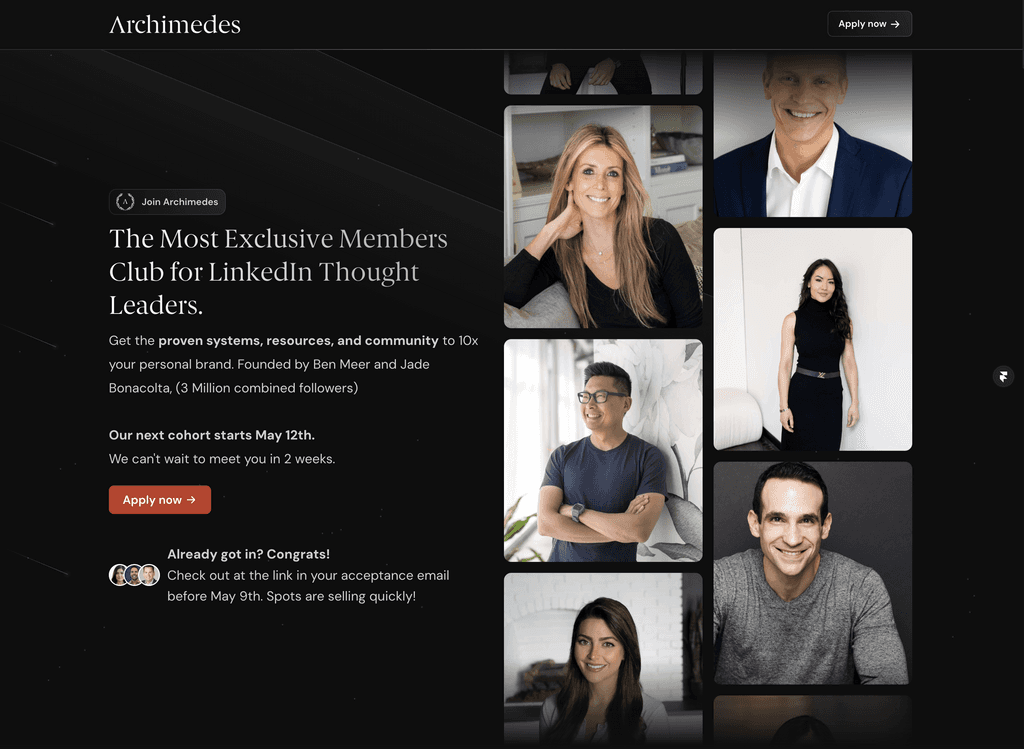The height and width of the screenshot is (749, 1024).
Task: Open photo of blonde woman in black top
Action: pyautogui.click(x=603, y=217)
